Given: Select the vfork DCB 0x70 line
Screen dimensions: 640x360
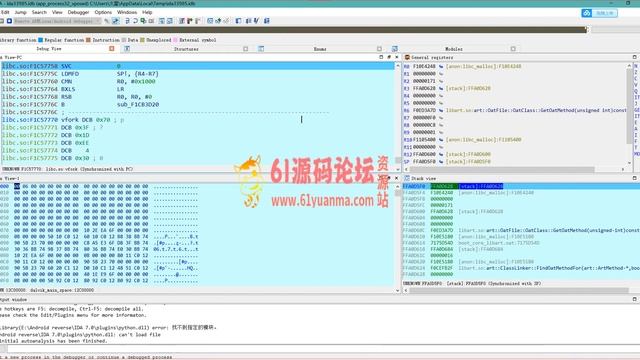Looking at the screenshot, I should [x=197, y=120].
